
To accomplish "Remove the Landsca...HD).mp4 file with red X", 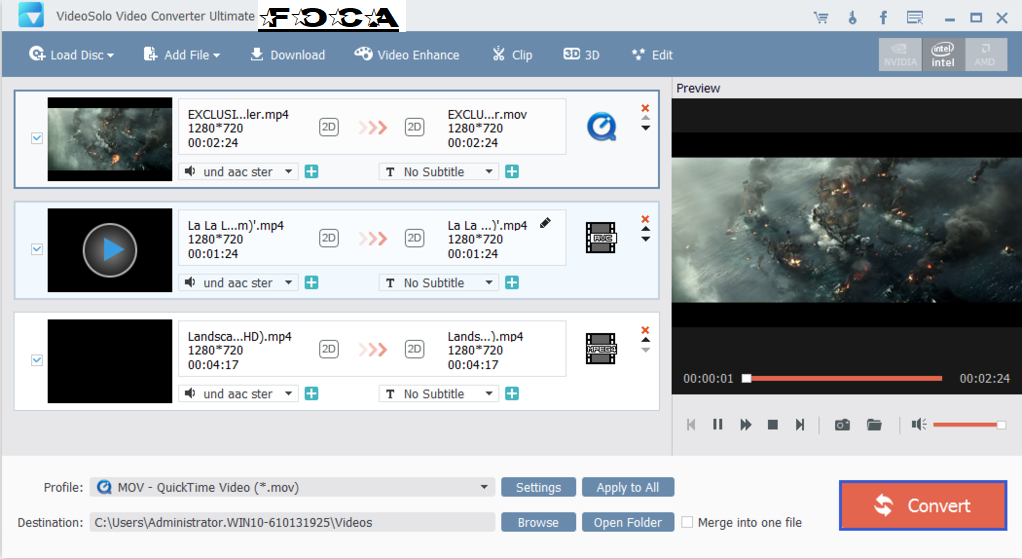I will [x=645, y=330].
